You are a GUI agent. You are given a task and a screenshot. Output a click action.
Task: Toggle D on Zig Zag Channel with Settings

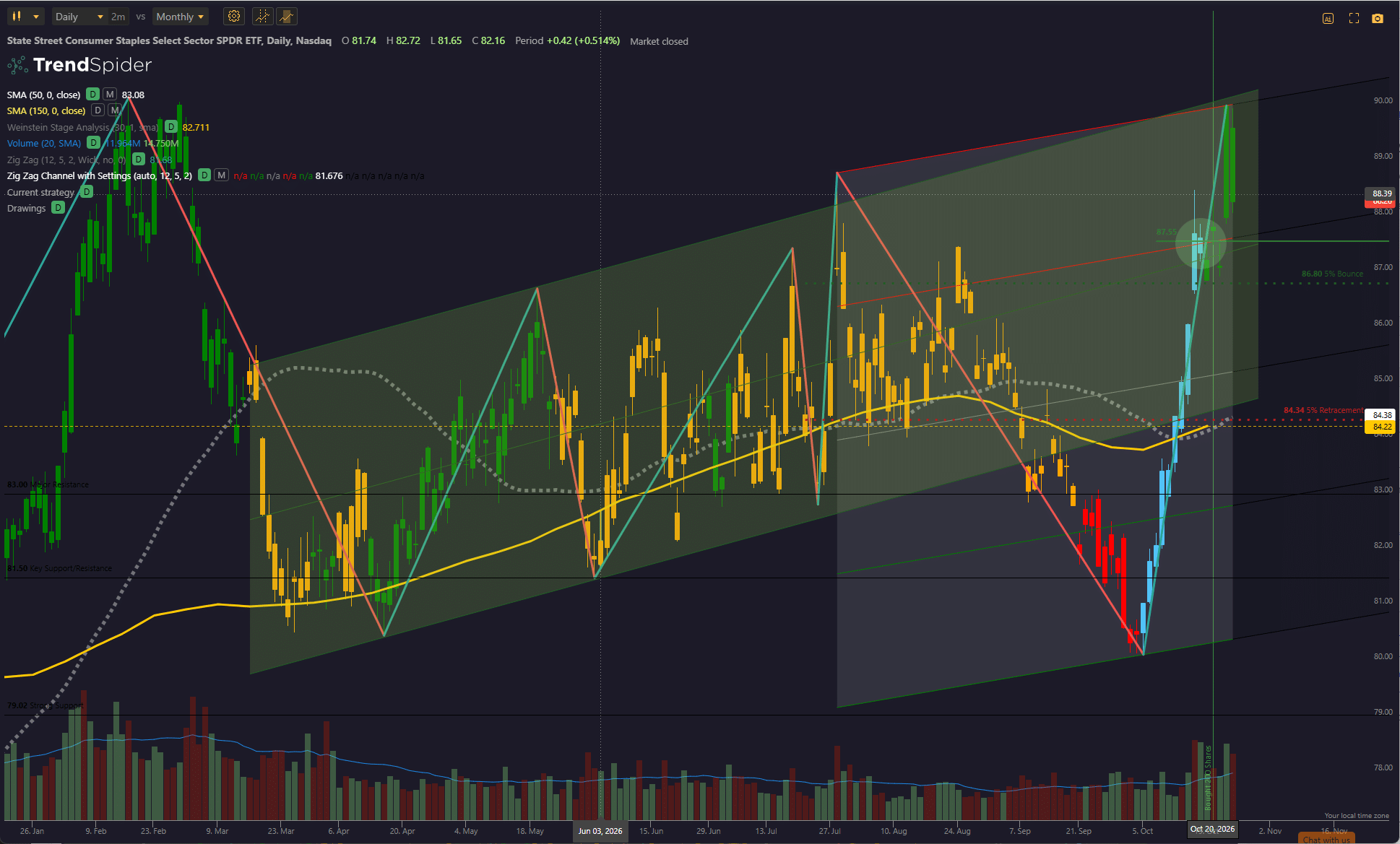coord(204,175)
